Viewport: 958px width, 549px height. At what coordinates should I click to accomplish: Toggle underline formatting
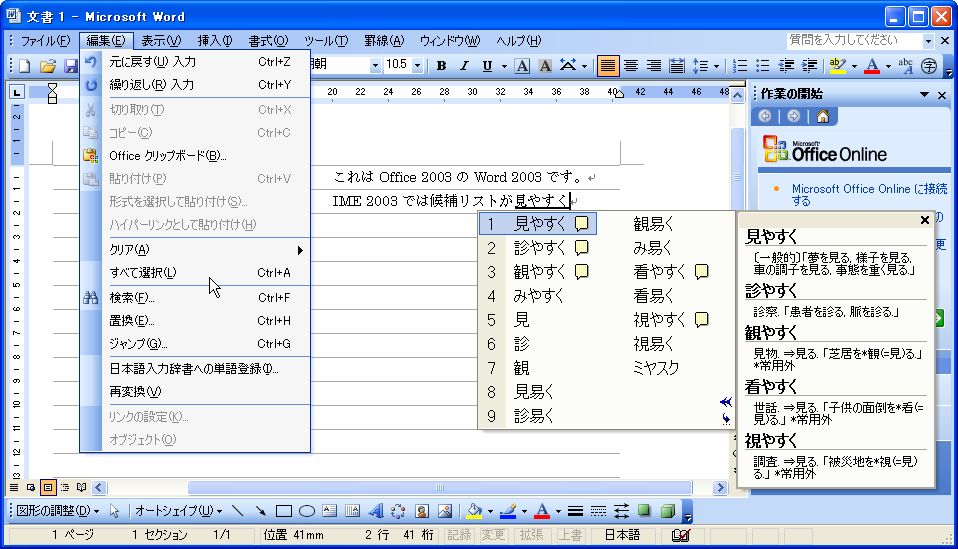[487, 65]
